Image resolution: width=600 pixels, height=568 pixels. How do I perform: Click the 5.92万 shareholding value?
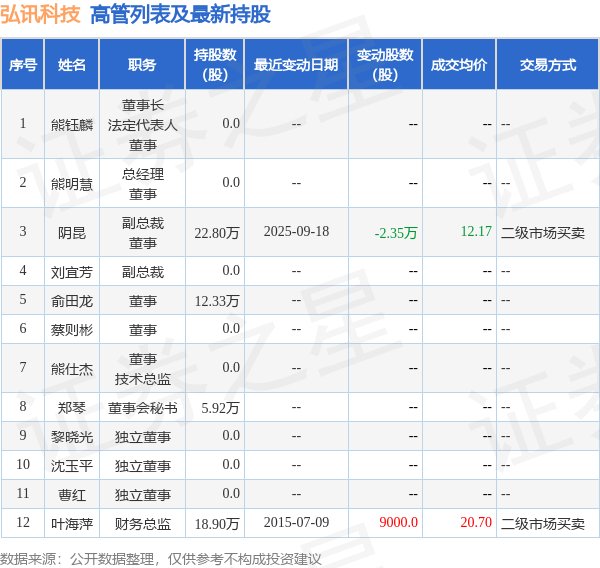pos(220,408)
